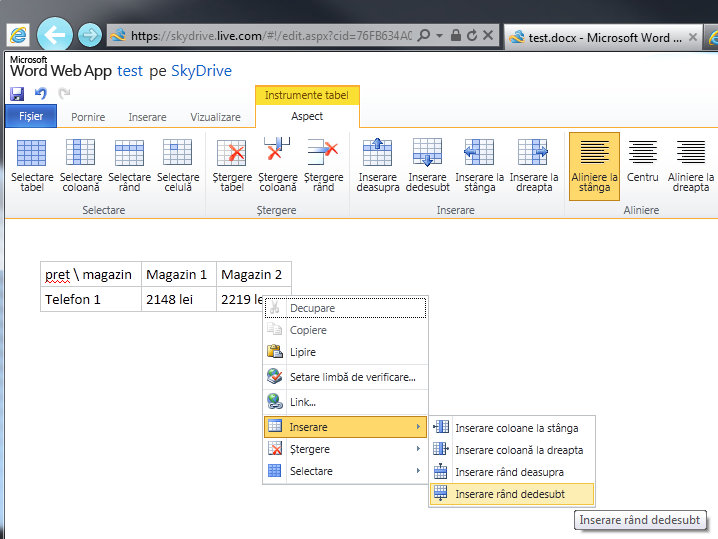The width and height of the screenshot is (718, 539).
Task: Click the skydrive.live.com URL field
Action: click(271, 36)
